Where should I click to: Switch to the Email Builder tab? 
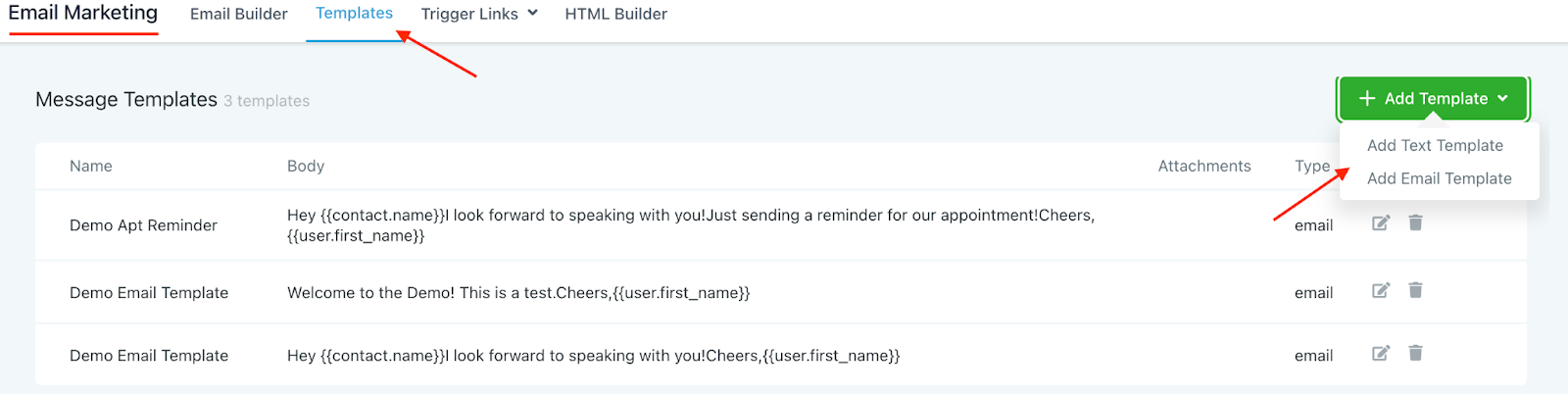(x=239, y=15)
